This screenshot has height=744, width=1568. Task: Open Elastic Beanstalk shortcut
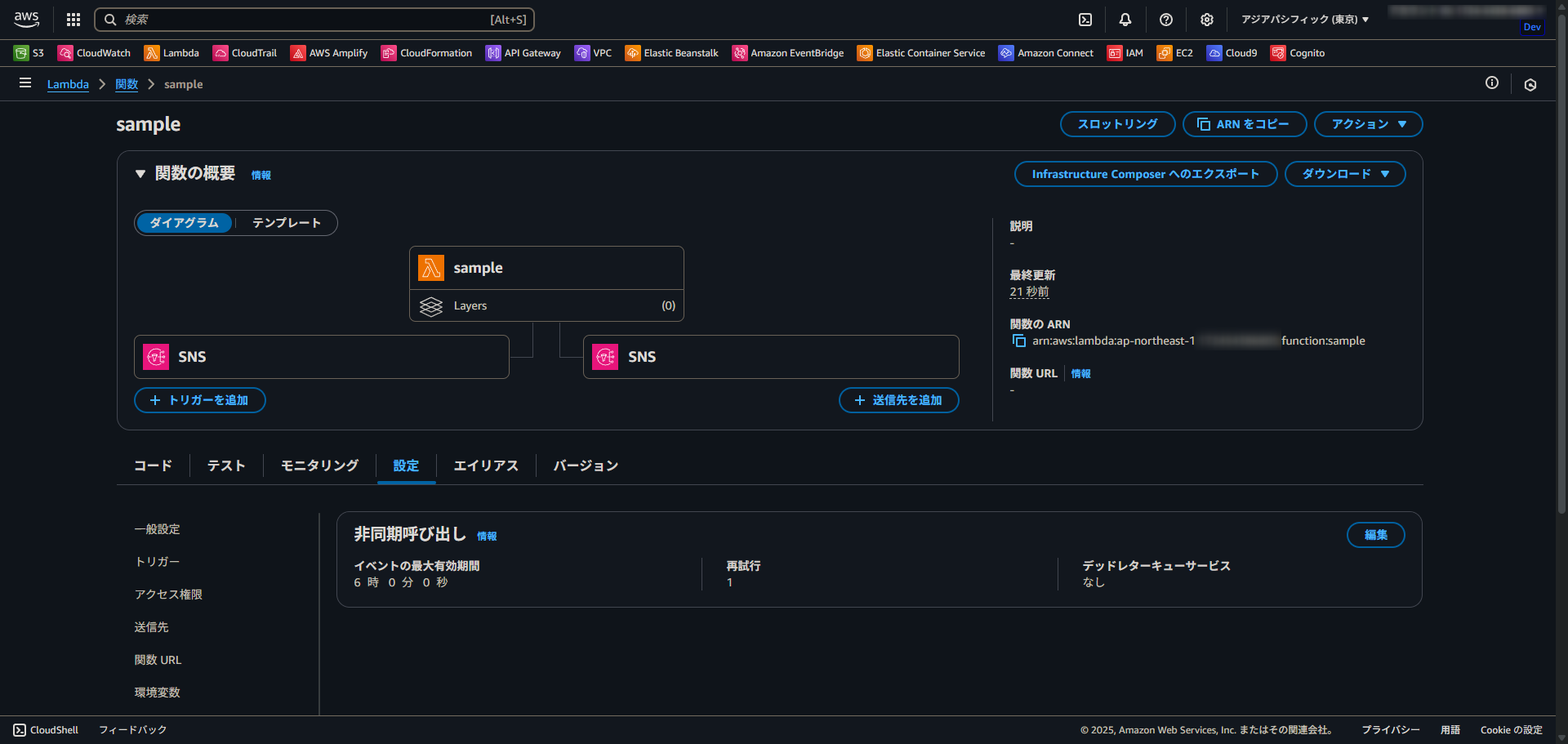tap(671, 53)
